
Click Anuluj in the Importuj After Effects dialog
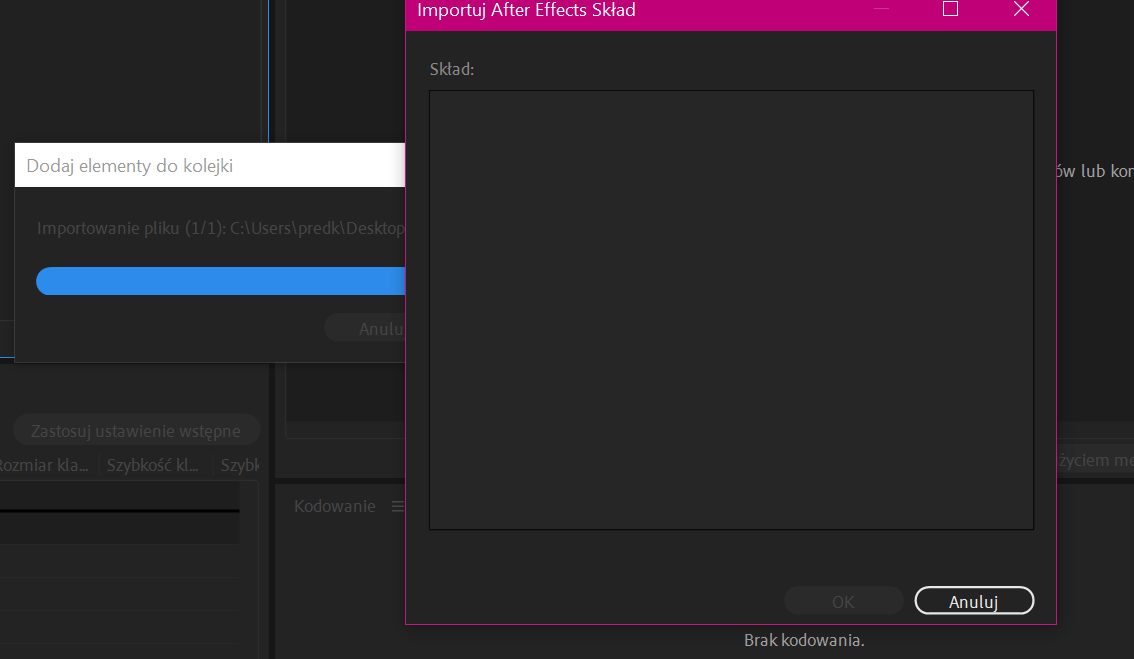(x=973, y=600)
